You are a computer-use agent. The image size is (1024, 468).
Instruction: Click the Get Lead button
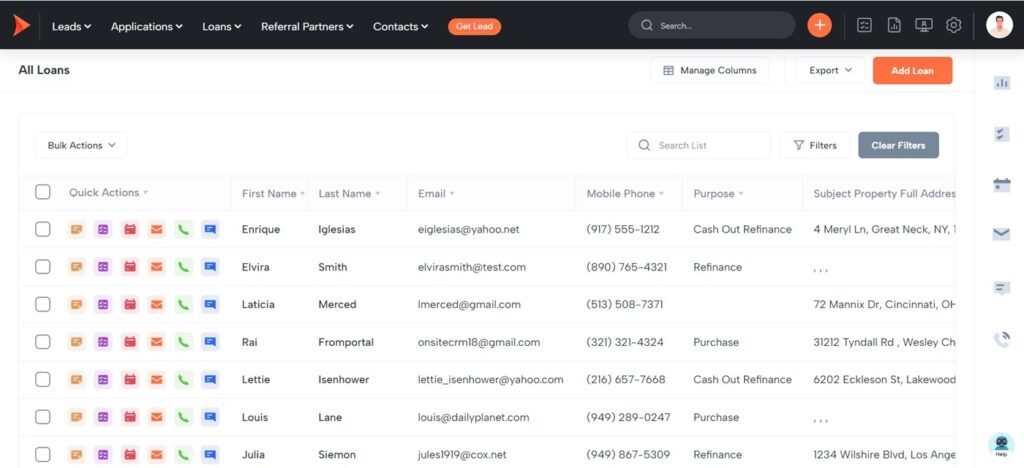point(475,26)
